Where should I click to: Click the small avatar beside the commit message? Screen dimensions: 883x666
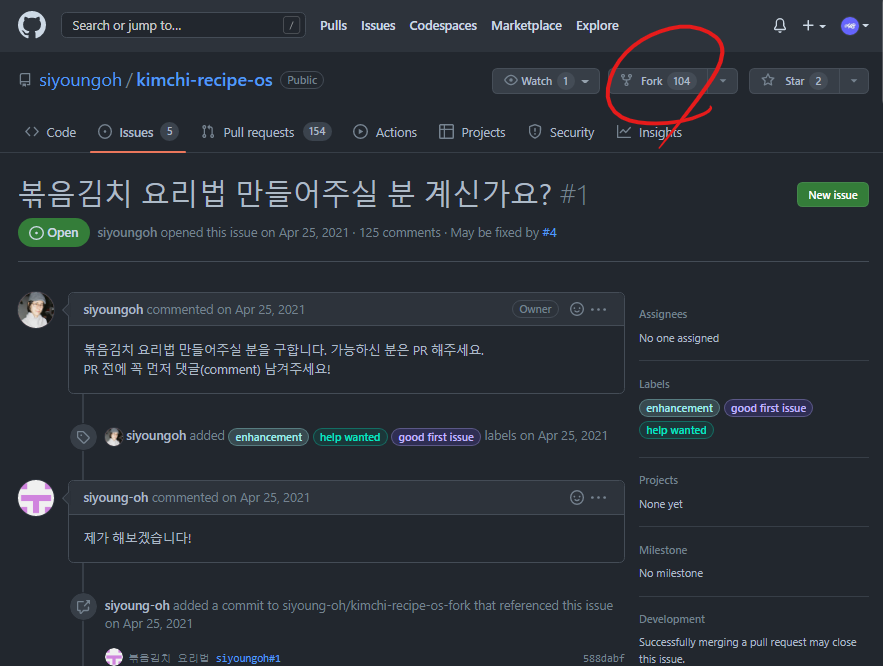[114, 657]
